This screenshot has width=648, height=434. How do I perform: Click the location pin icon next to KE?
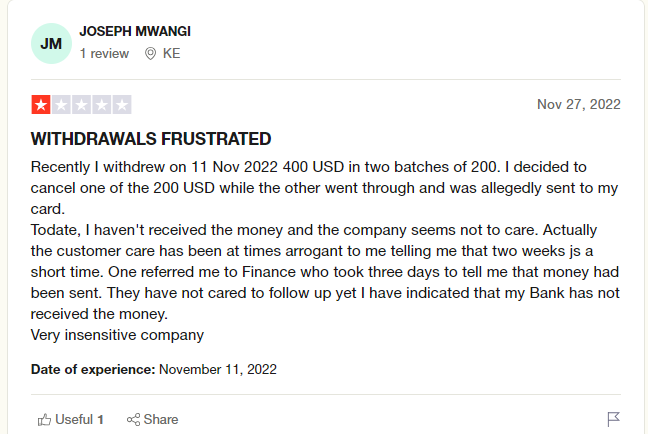pyautogui.click(x=150, y=53)
